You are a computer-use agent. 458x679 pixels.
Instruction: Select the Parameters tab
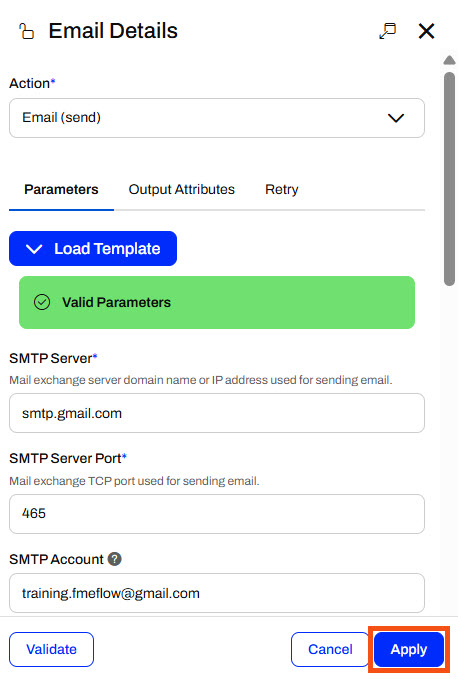click(x=61, y=189)
